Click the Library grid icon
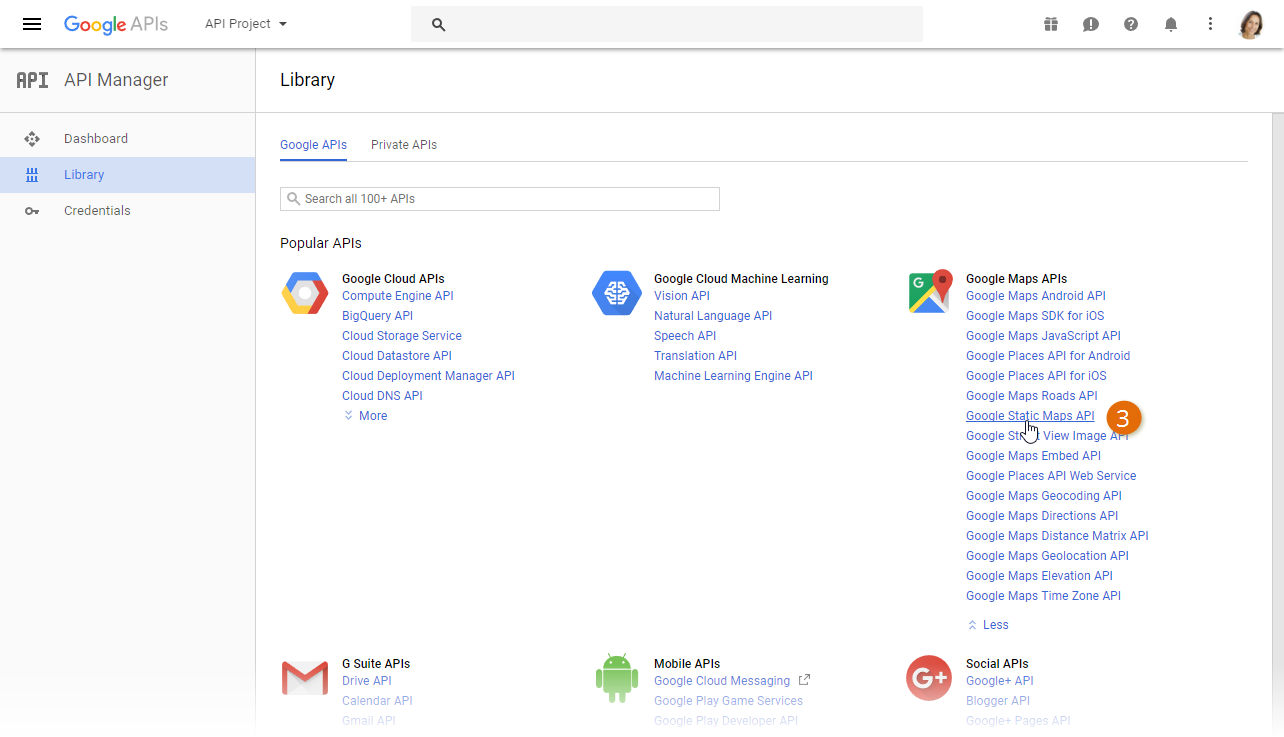Screen dimensions: 1284x737 32,175
